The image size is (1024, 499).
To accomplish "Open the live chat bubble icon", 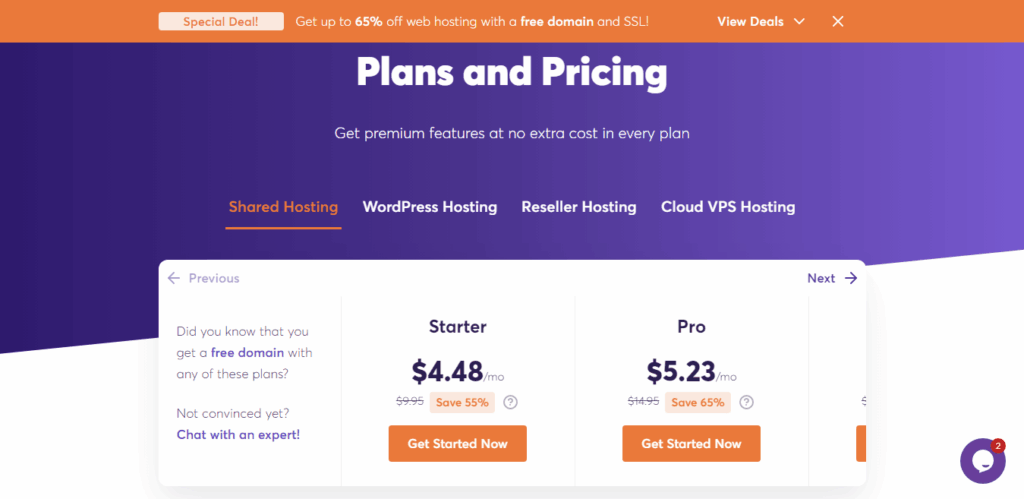I will point(982,461).
